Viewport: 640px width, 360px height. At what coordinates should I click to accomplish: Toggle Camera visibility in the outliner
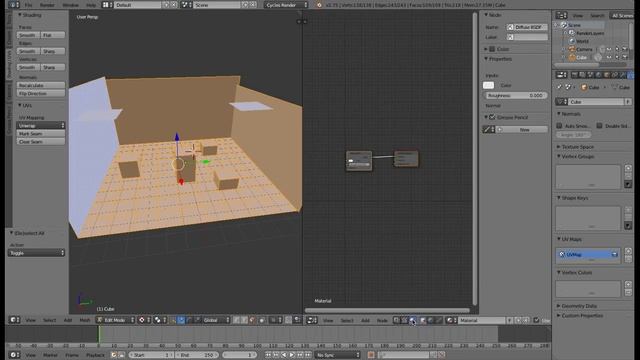609,49
